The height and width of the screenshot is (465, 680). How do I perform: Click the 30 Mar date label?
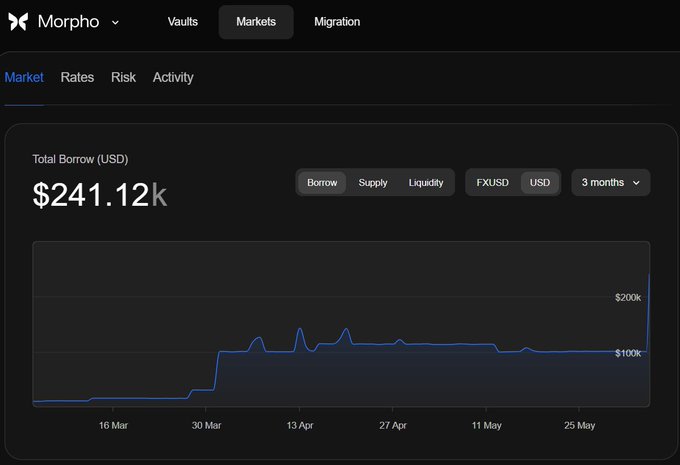pyautogui.click(x=206, y=426)
